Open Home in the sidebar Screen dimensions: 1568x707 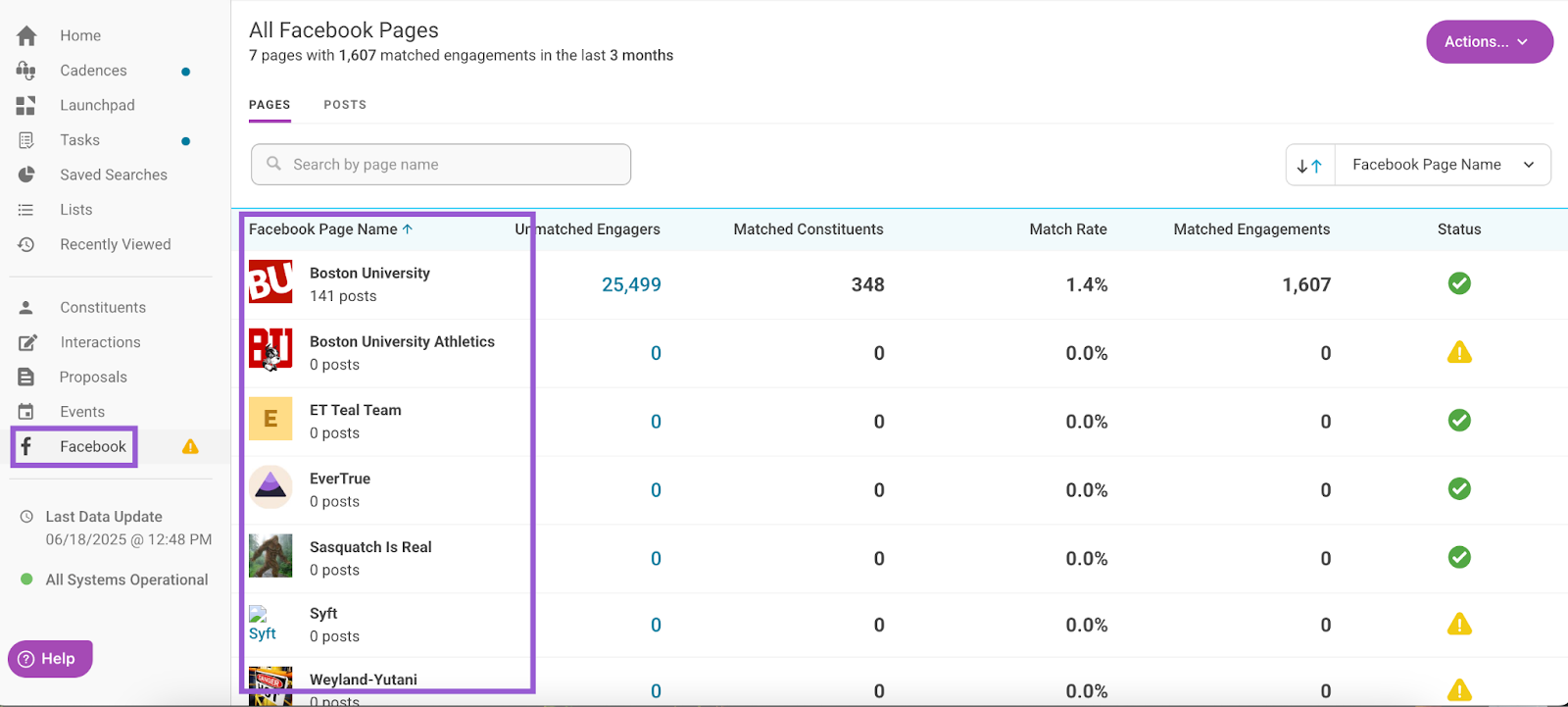point(80,35)
